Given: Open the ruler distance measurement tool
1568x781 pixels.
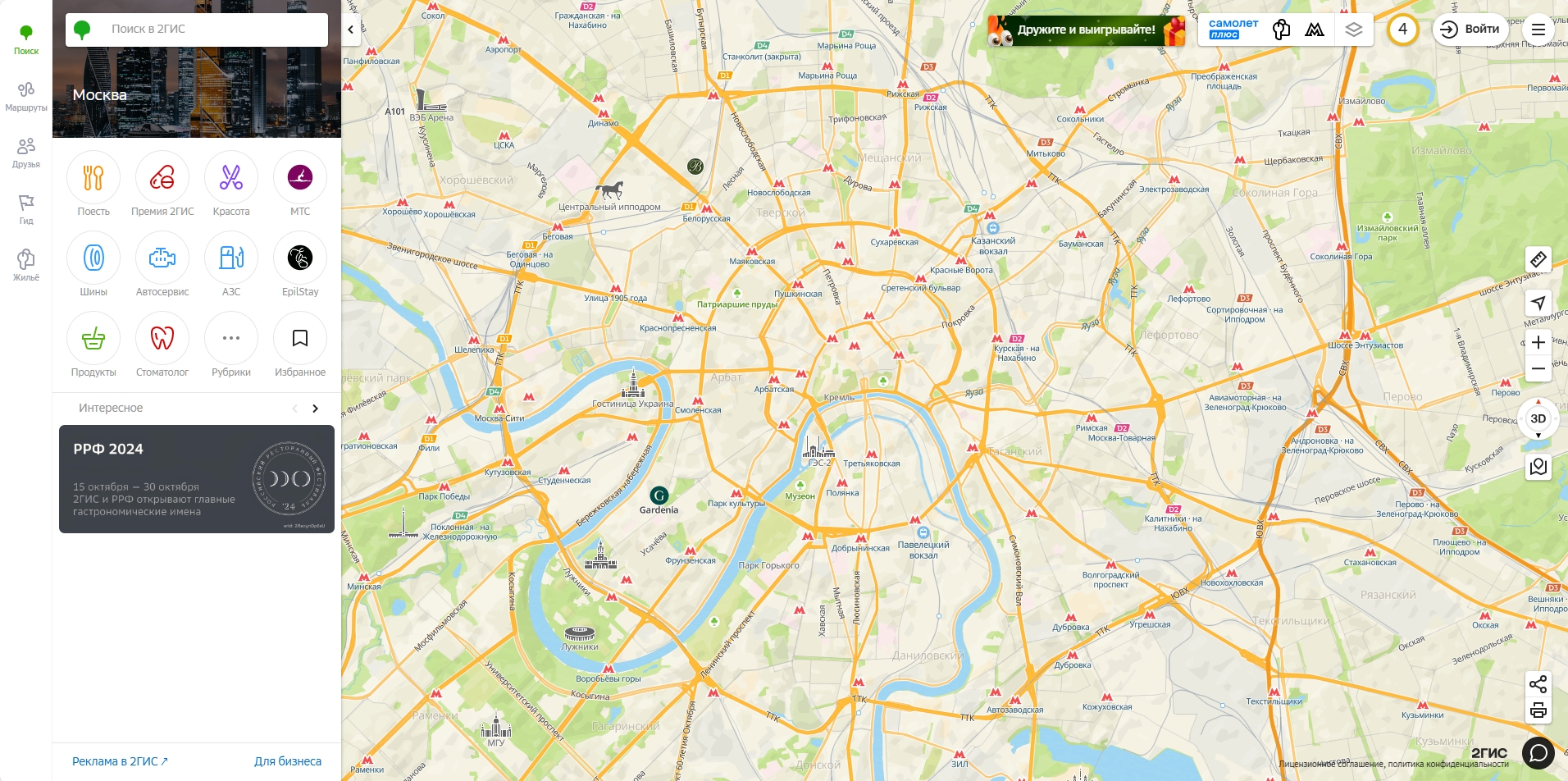Looking at the screenshot, I should [1538, 260].
